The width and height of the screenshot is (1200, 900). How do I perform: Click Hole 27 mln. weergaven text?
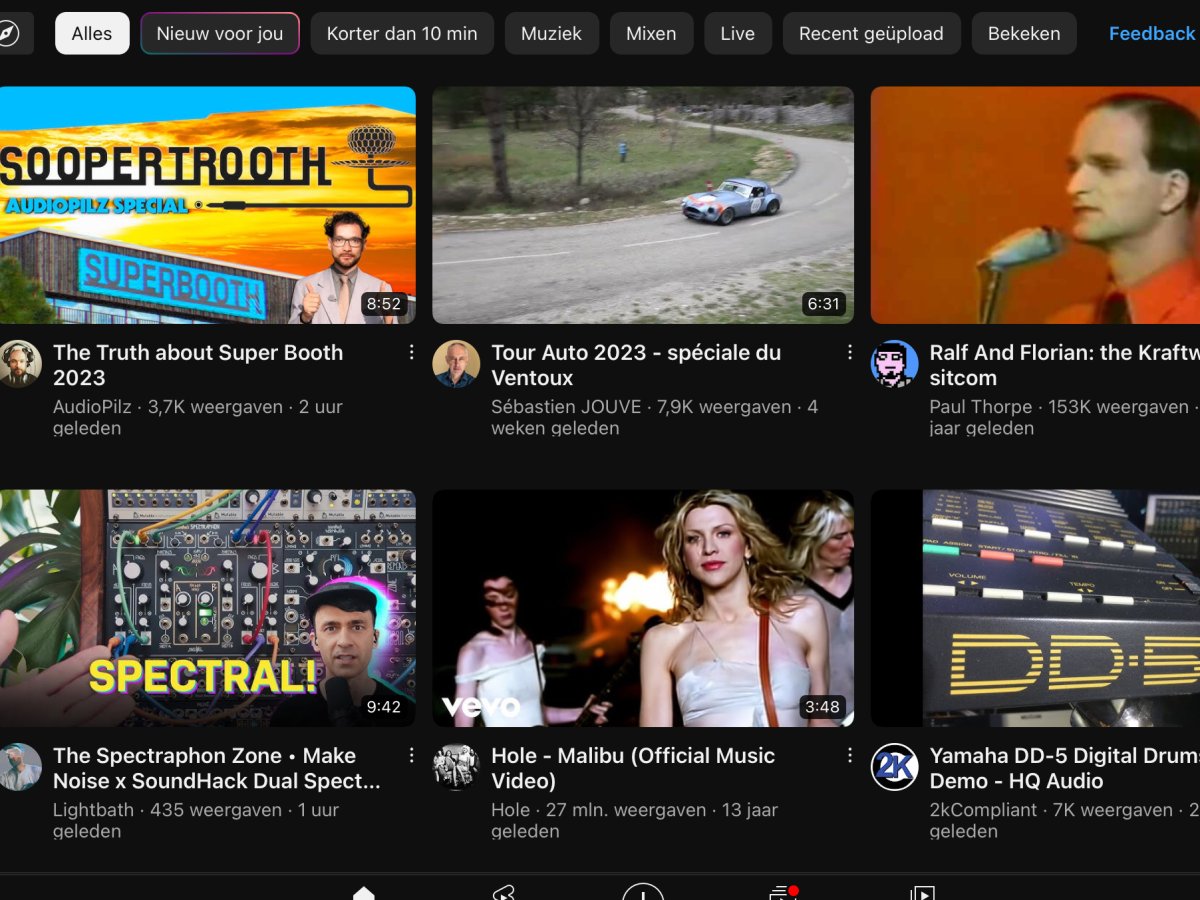pyautogui.click(x=634, y=821)
